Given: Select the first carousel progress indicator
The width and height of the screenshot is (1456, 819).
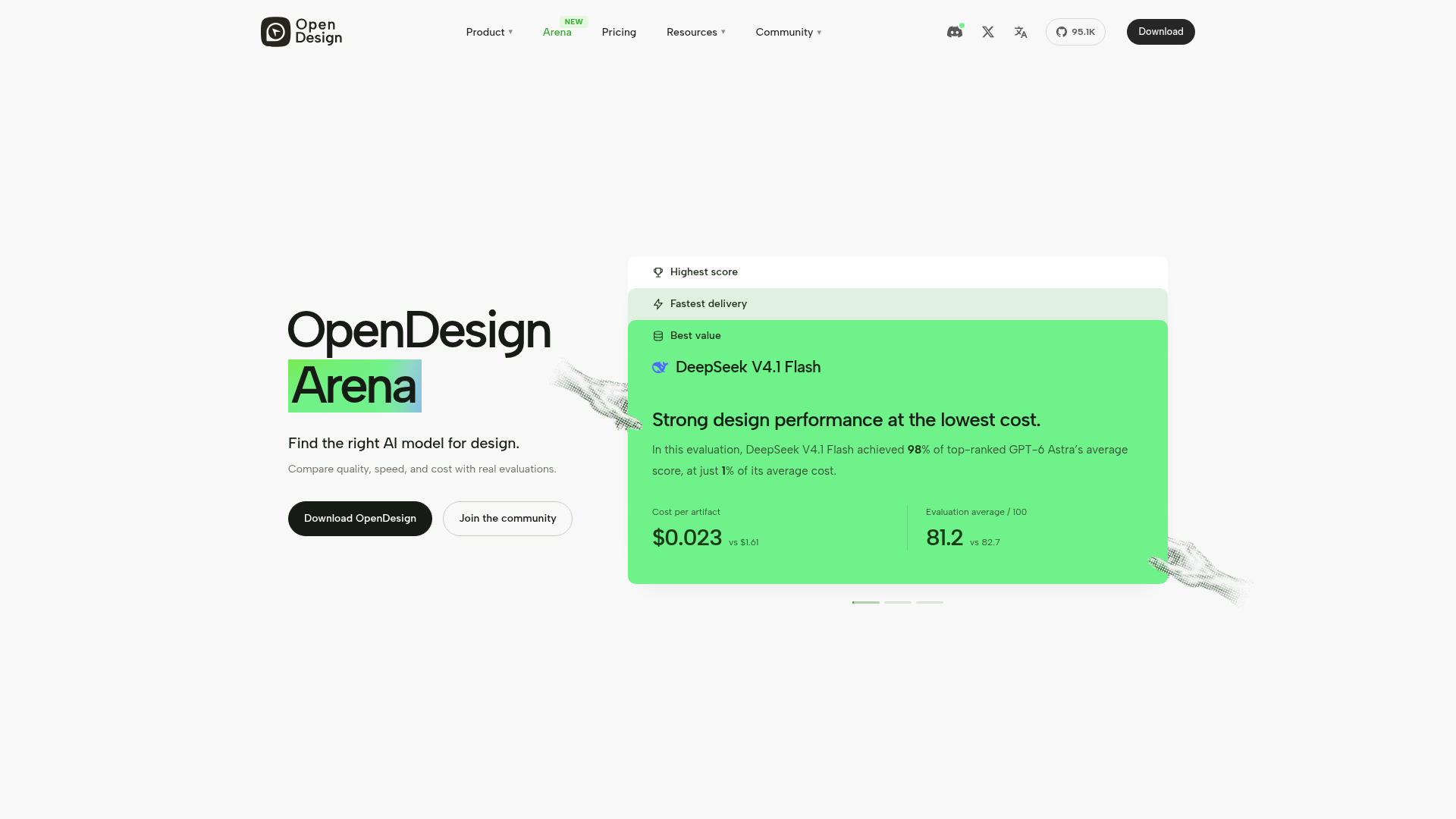Looking at the screenshot, I should (x=866, y=602).
